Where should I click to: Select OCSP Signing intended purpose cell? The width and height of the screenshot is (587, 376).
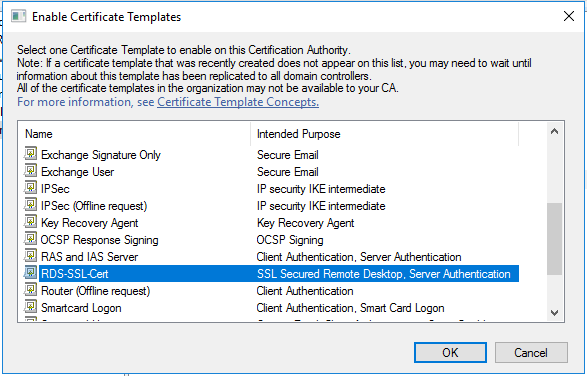pos(290,240)
